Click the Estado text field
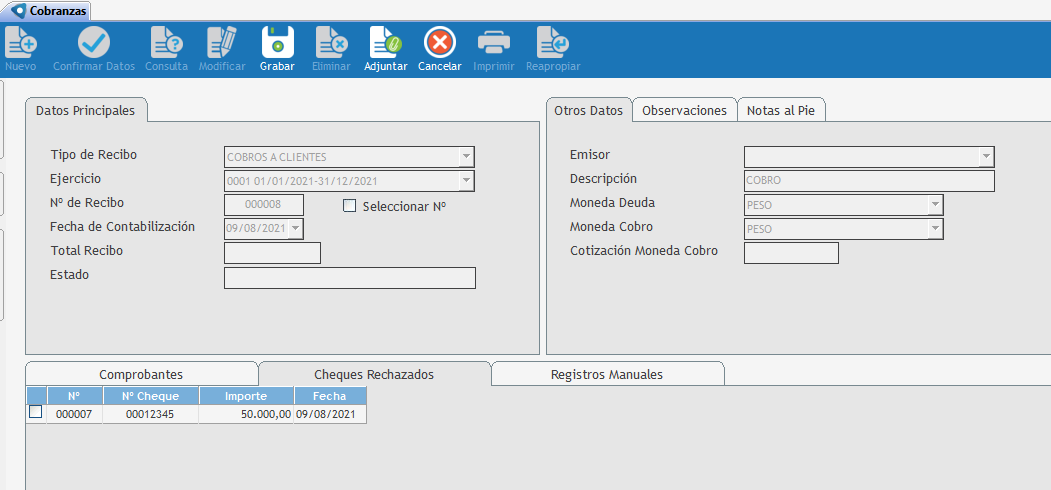This screenshot has width=1051, height=490. [349, 278]
